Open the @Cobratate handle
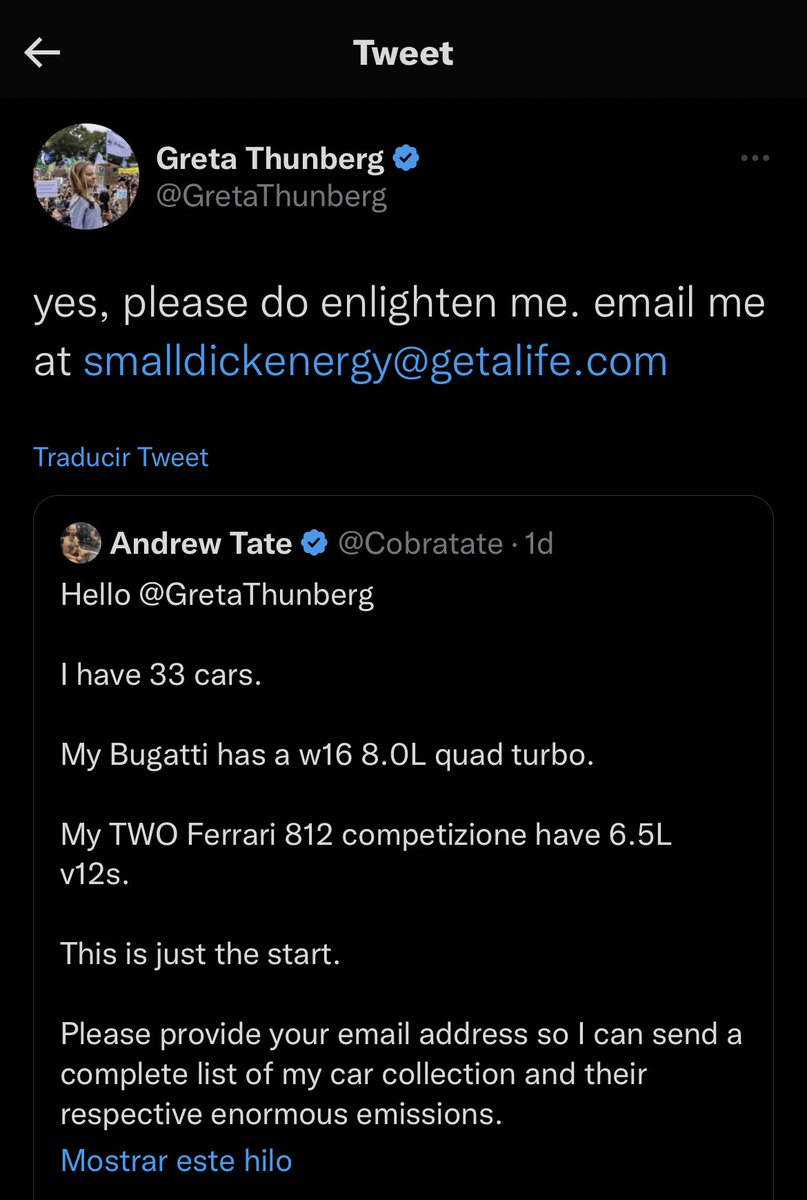Screen dimensions: 807x1200 tap(420, 543)
